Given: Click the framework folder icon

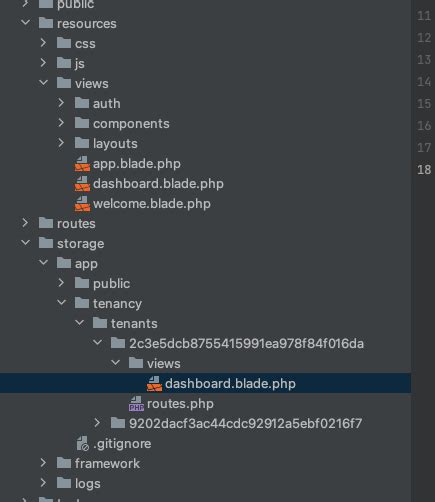Looking at the screenshot, I should (64, 463).
